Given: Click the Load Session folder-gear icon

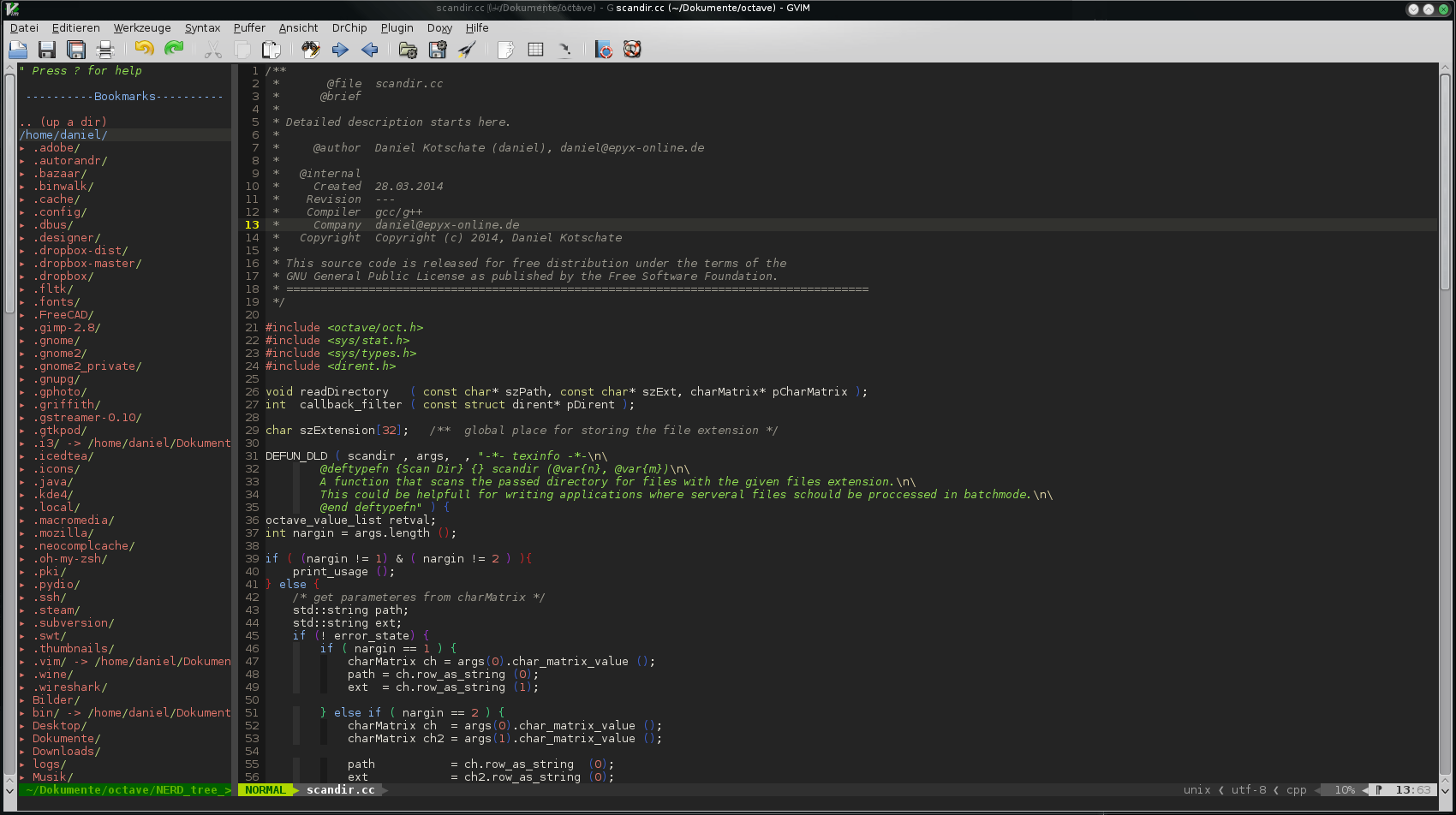Looking at the screenshot, I should 409,50.
